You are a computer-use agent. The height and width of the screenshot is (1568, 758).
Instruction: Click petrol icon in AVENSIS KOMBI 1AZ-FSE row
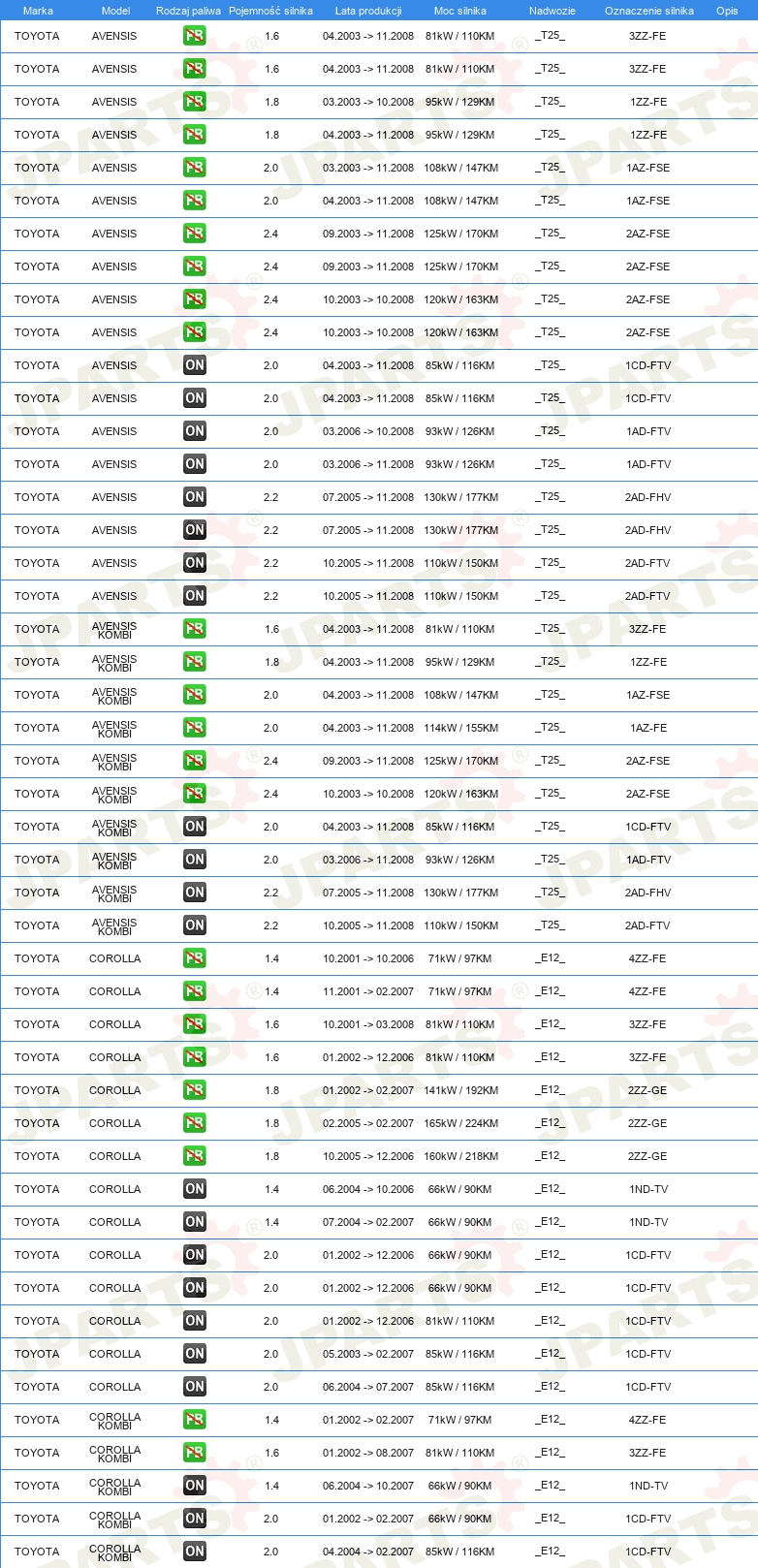click(195, 695)
